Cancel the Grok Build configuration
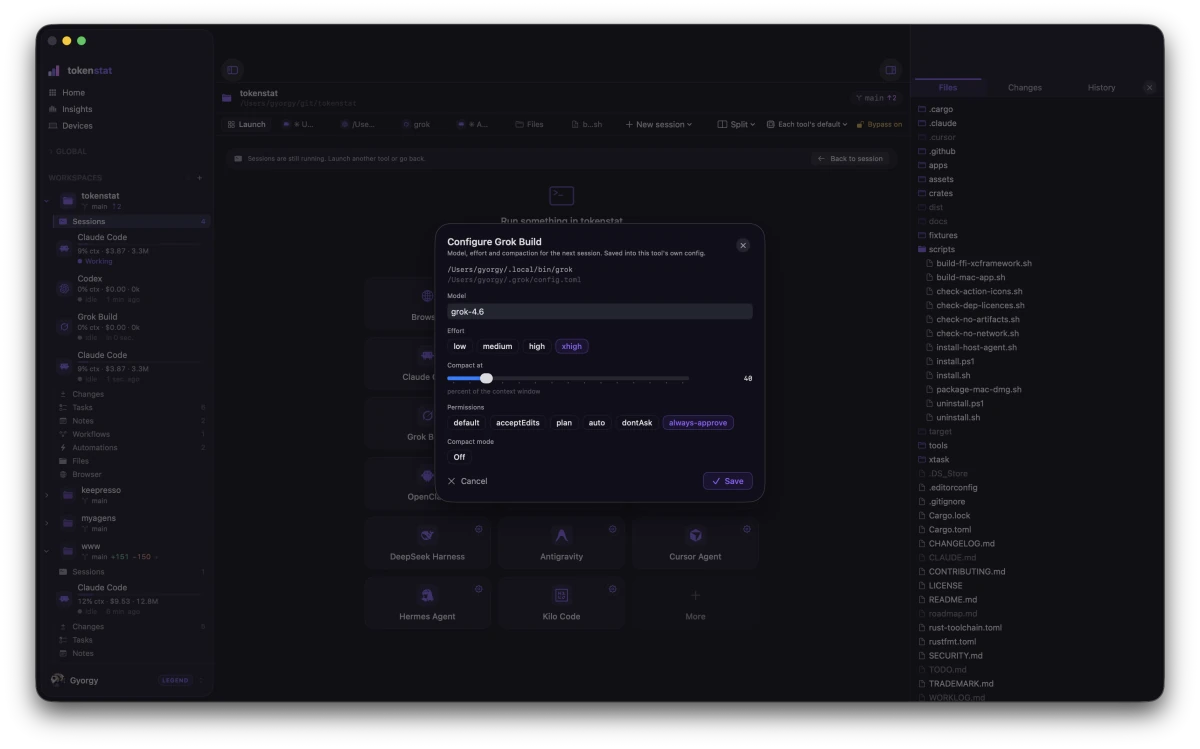 point(468,481)
